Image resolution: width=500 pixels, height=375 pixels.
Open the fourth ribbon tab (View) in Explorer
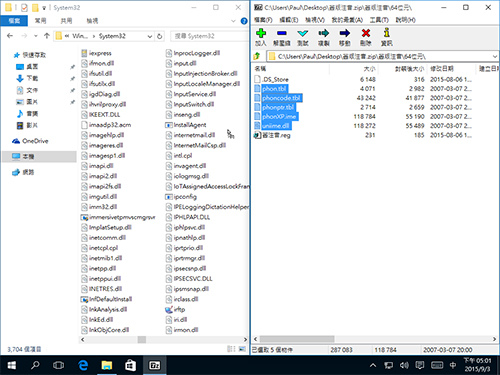(92, 21)
